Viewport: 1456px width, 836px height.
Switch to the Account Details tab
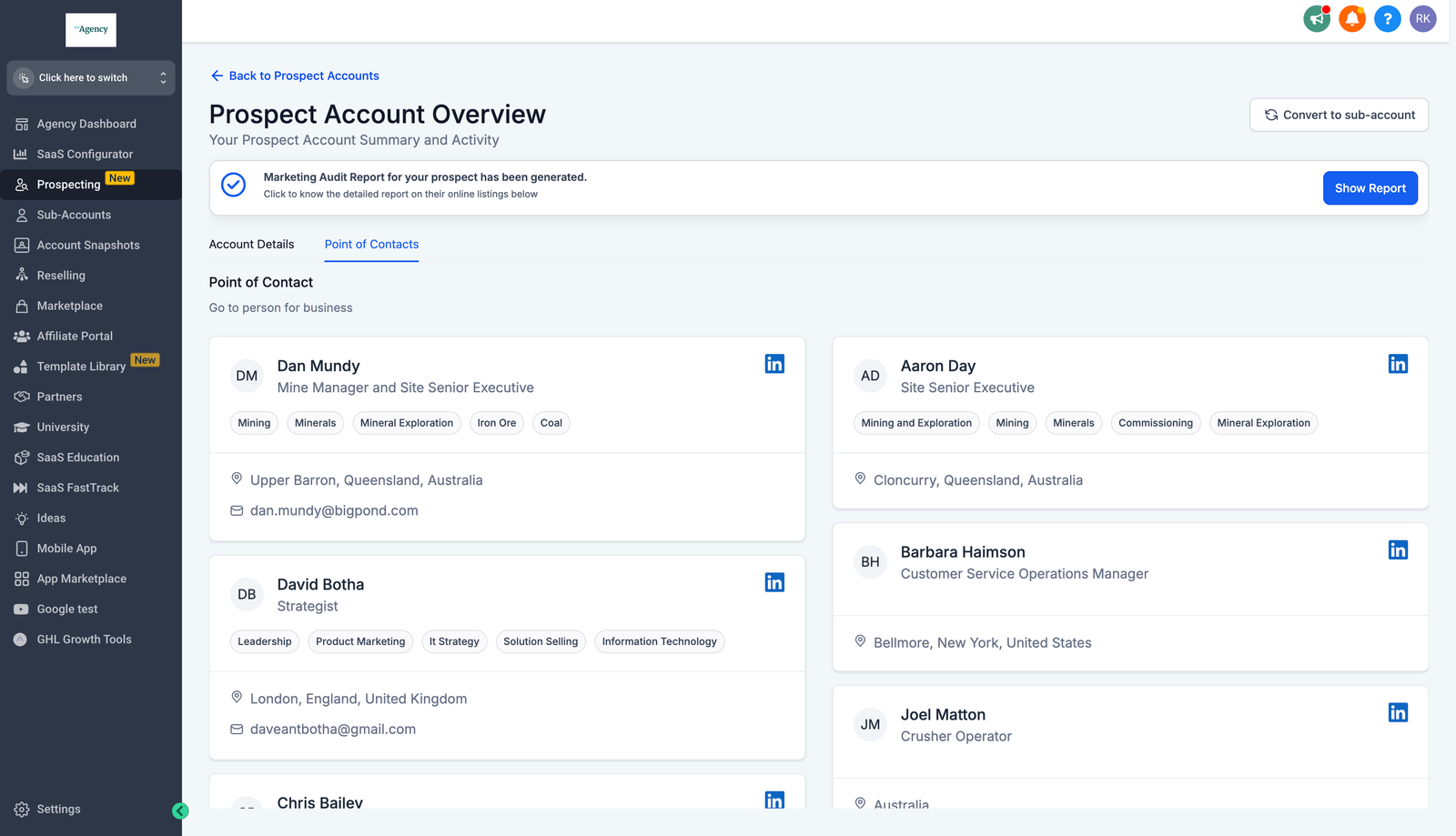click(x=251, y=245)
